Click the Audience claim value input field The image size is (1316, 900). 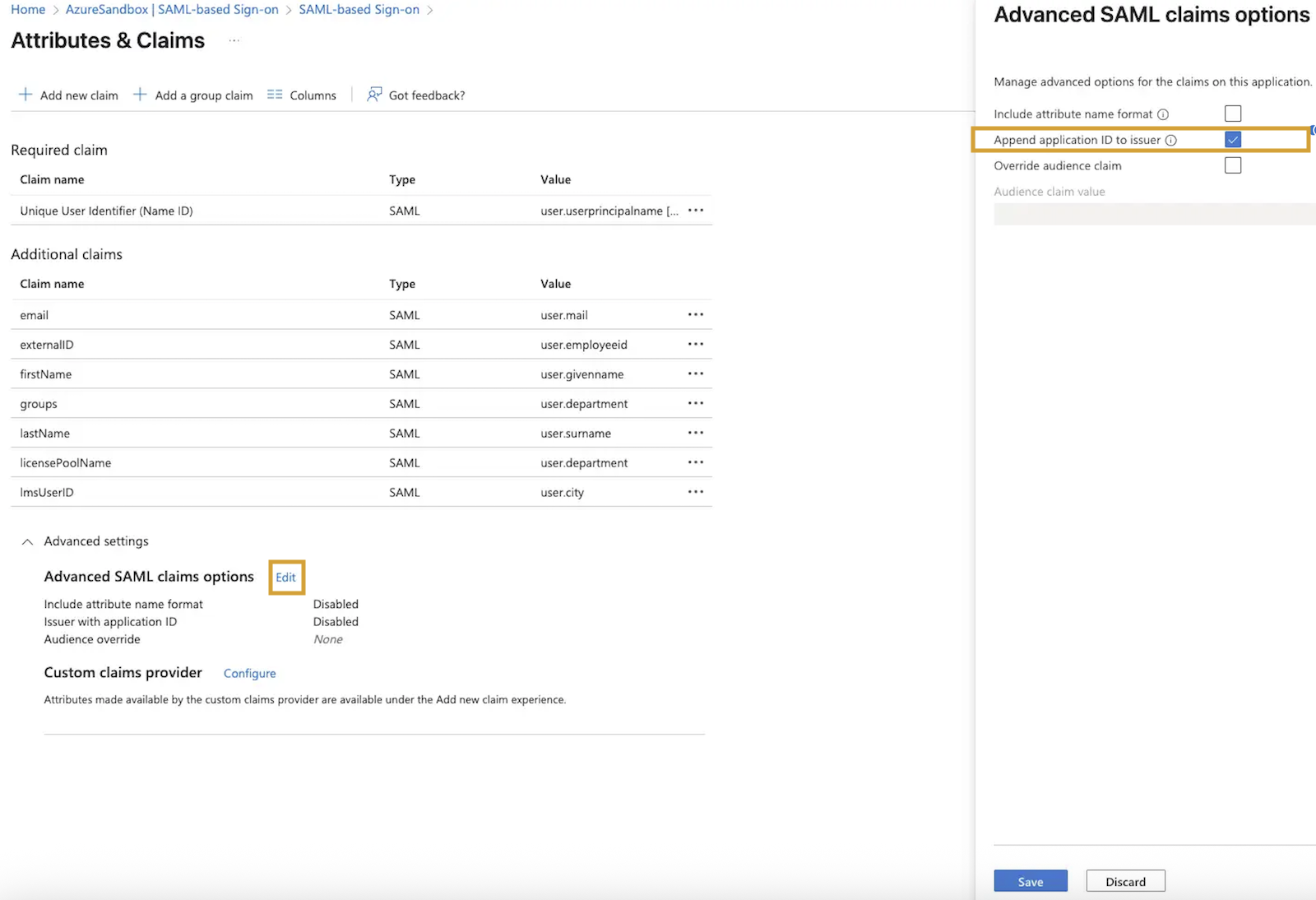pos(1153,215)
